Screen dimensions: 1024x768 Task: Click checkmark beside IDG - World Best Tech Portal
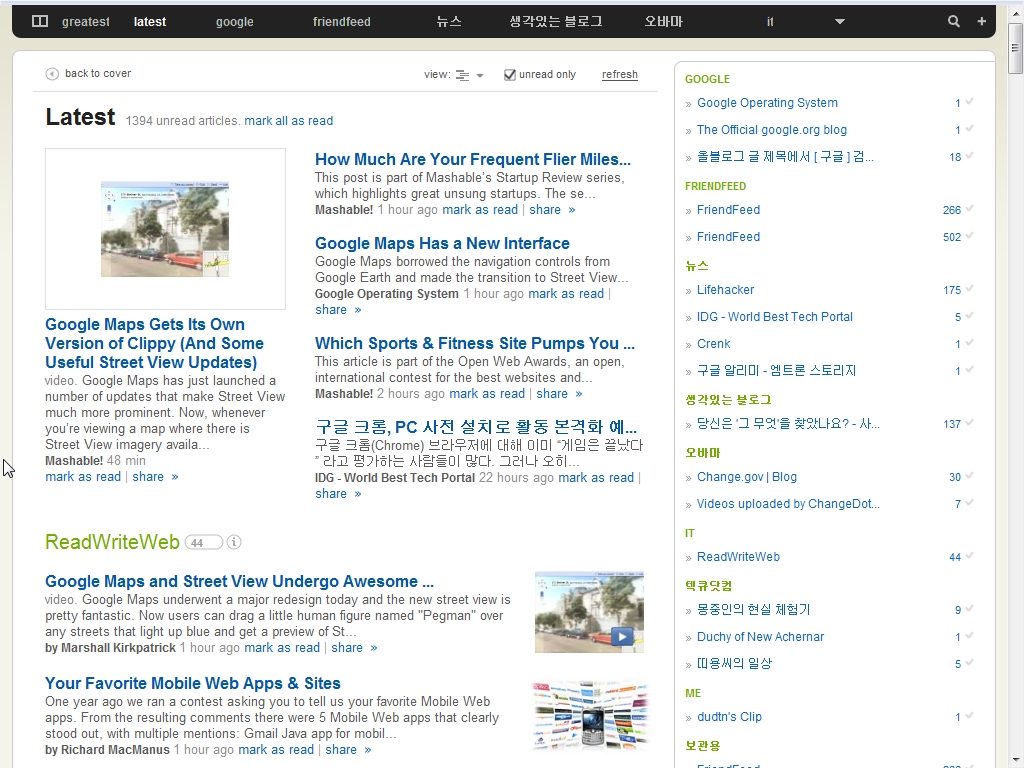969,316
